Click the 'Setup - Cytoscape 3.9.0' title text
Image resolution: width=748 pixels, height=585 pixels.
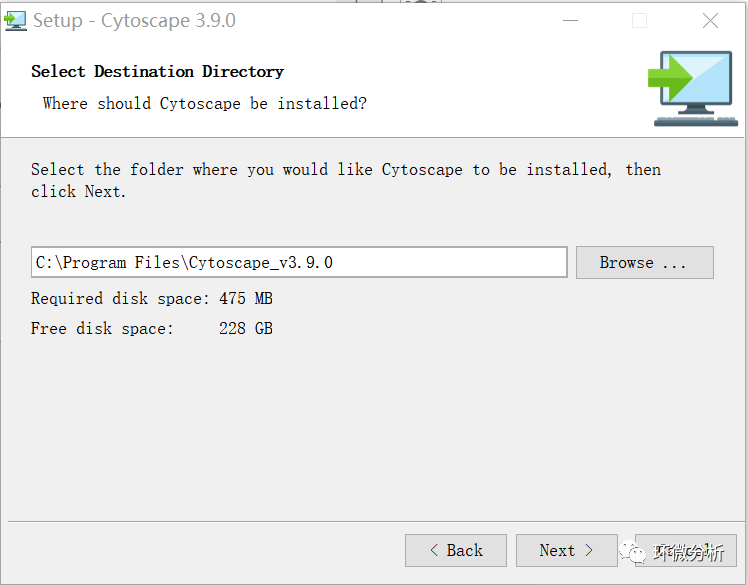[134, 21]
